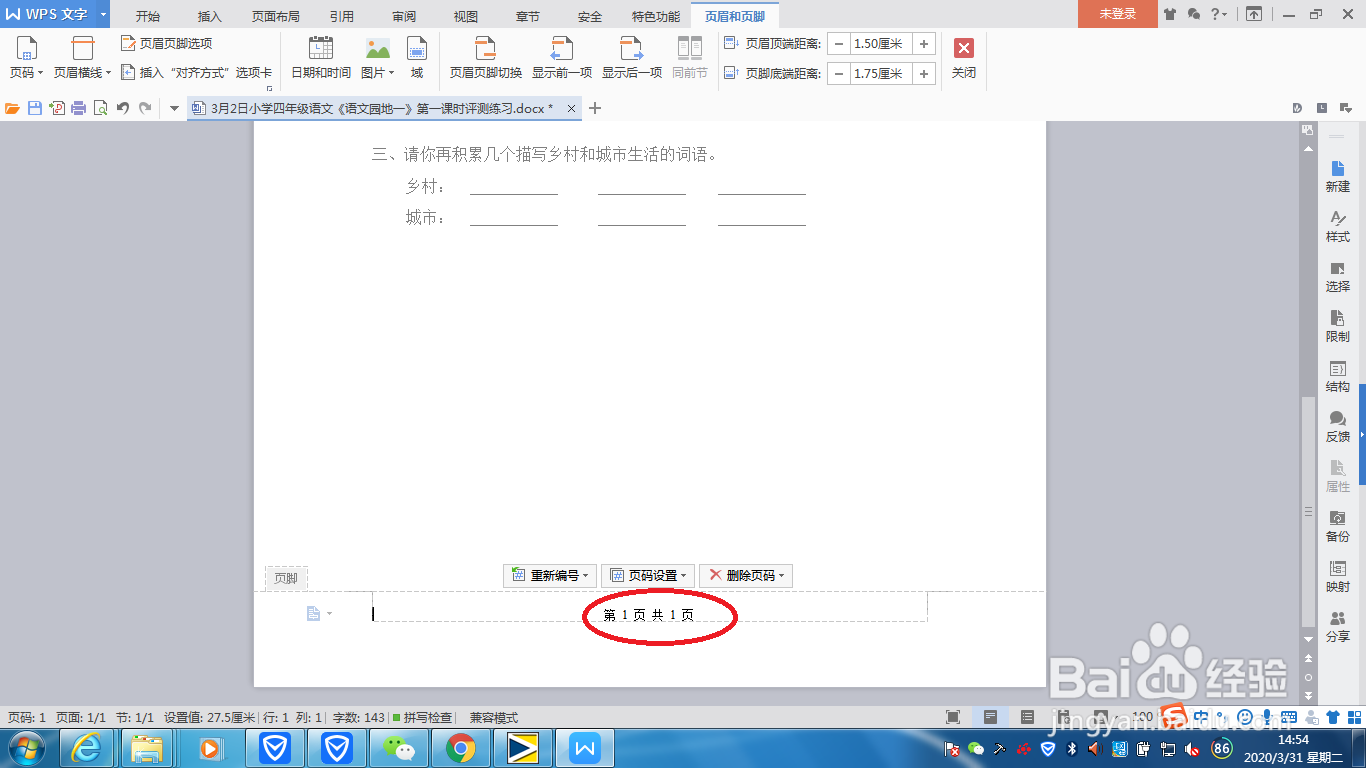Open the file folder icon in quick access toolbar
The image size is (1366, 768).
[13, 108]
